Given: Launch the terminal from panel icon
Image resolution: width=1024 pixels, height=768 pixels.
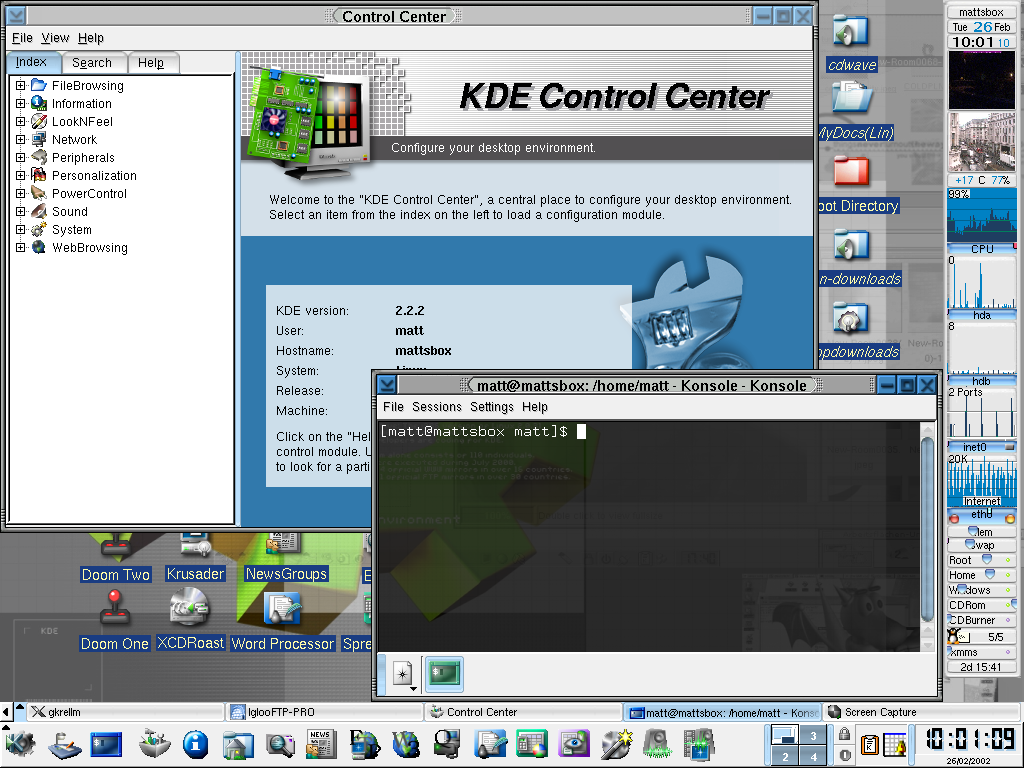Looking at the screenshot, I should 106,744.
